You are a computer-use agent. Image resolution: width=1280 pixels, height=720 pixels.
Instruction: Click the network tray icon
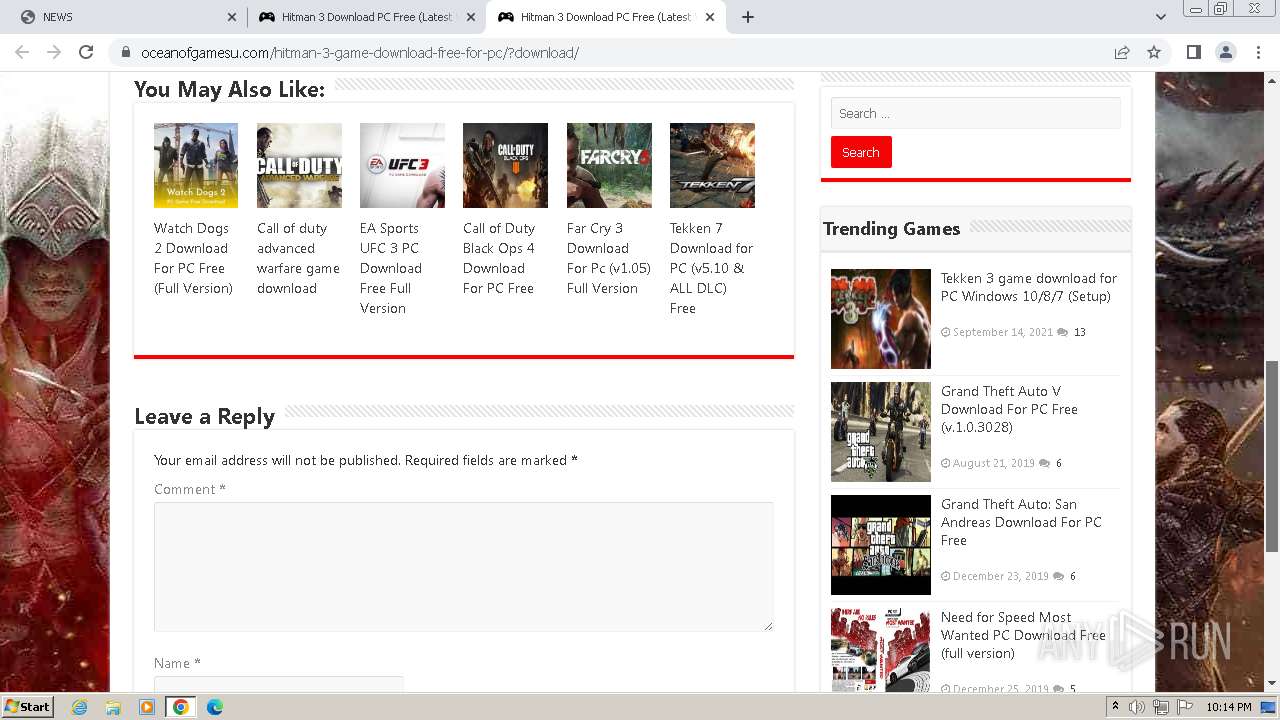pyautogui.click(x=1161, y=707)
